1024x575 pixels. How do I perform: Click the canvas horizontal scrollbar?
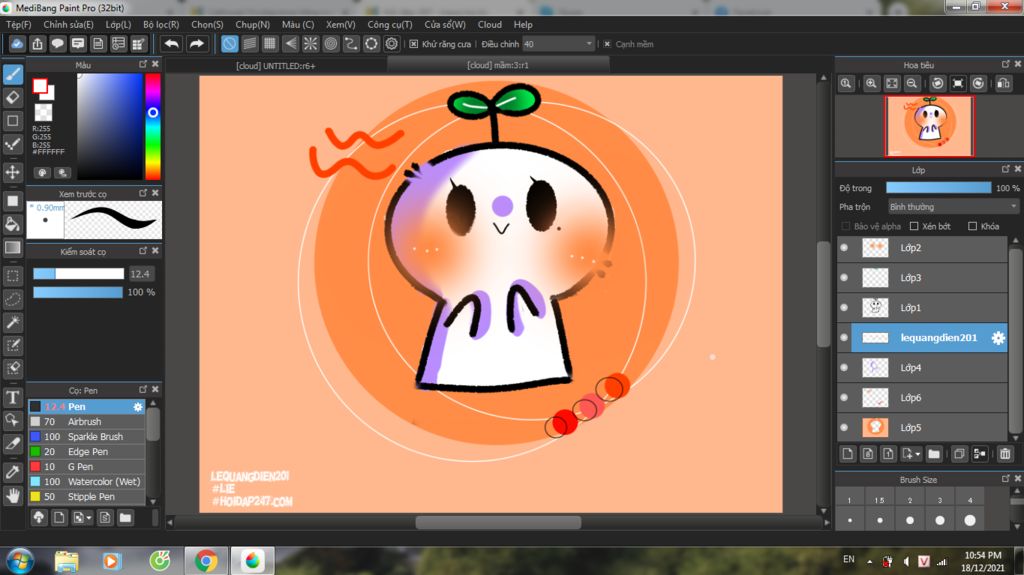click(x=498, y=522)
